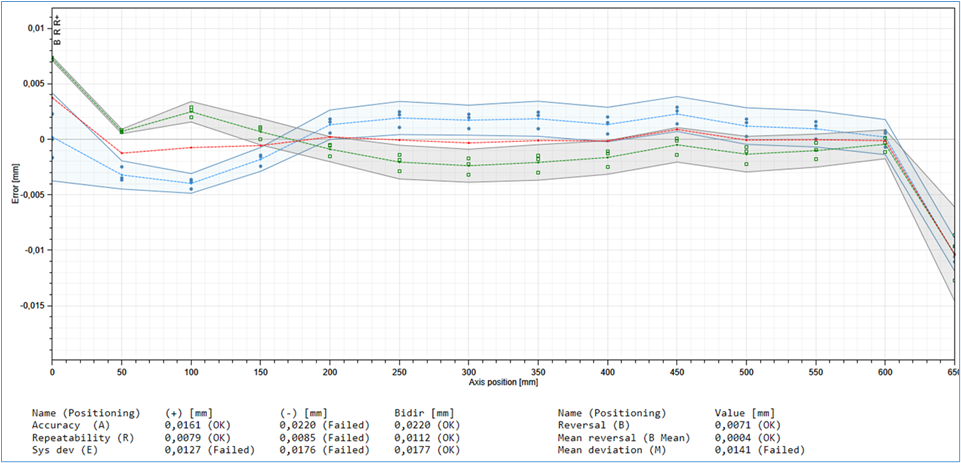This screenshot has height=463, width=961.
Task: Select the 600 tick on the position axis
Action: pos(884,371)
